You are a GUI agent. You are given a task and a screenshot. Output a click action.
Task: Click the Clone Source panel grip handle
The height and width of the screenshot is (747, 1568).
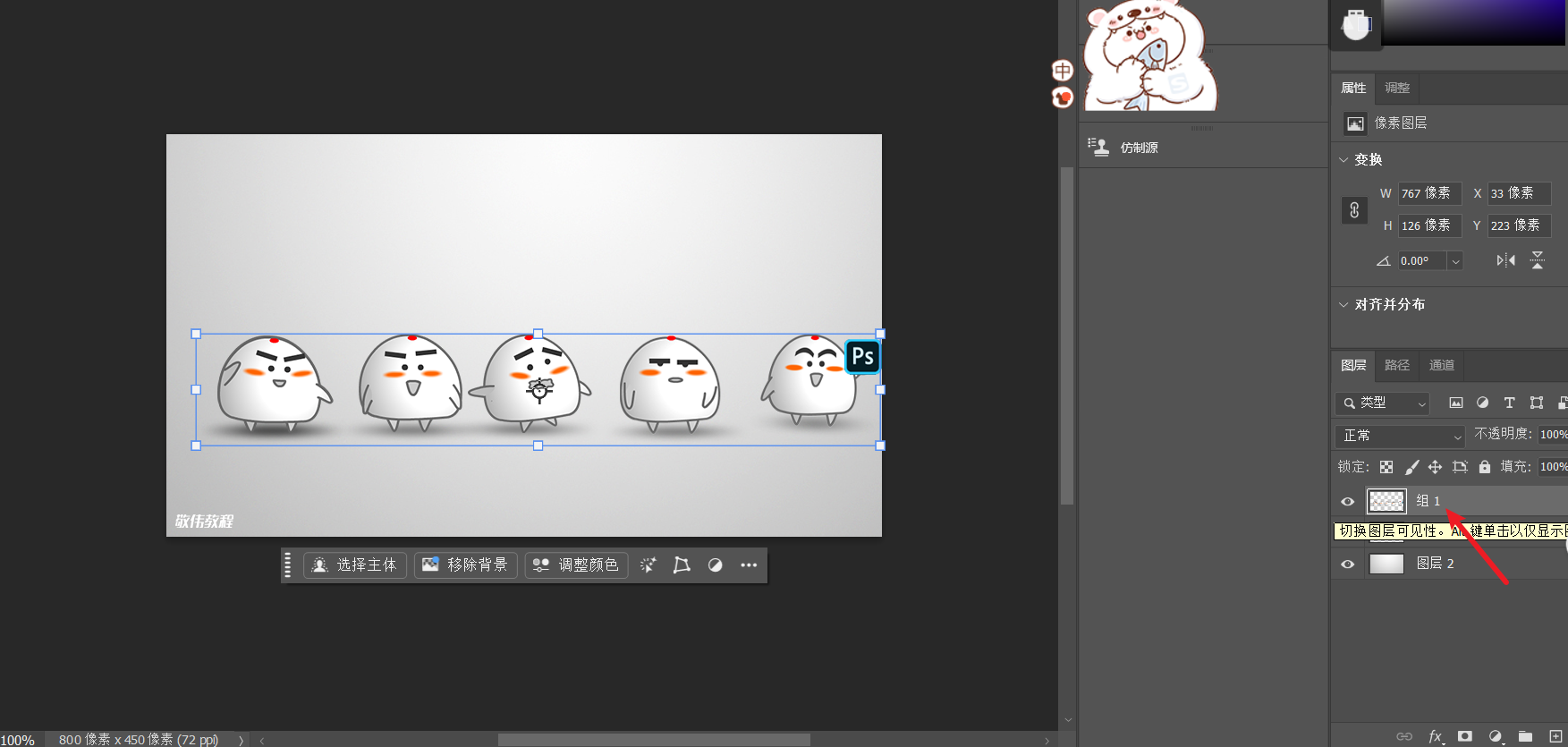1202,129
